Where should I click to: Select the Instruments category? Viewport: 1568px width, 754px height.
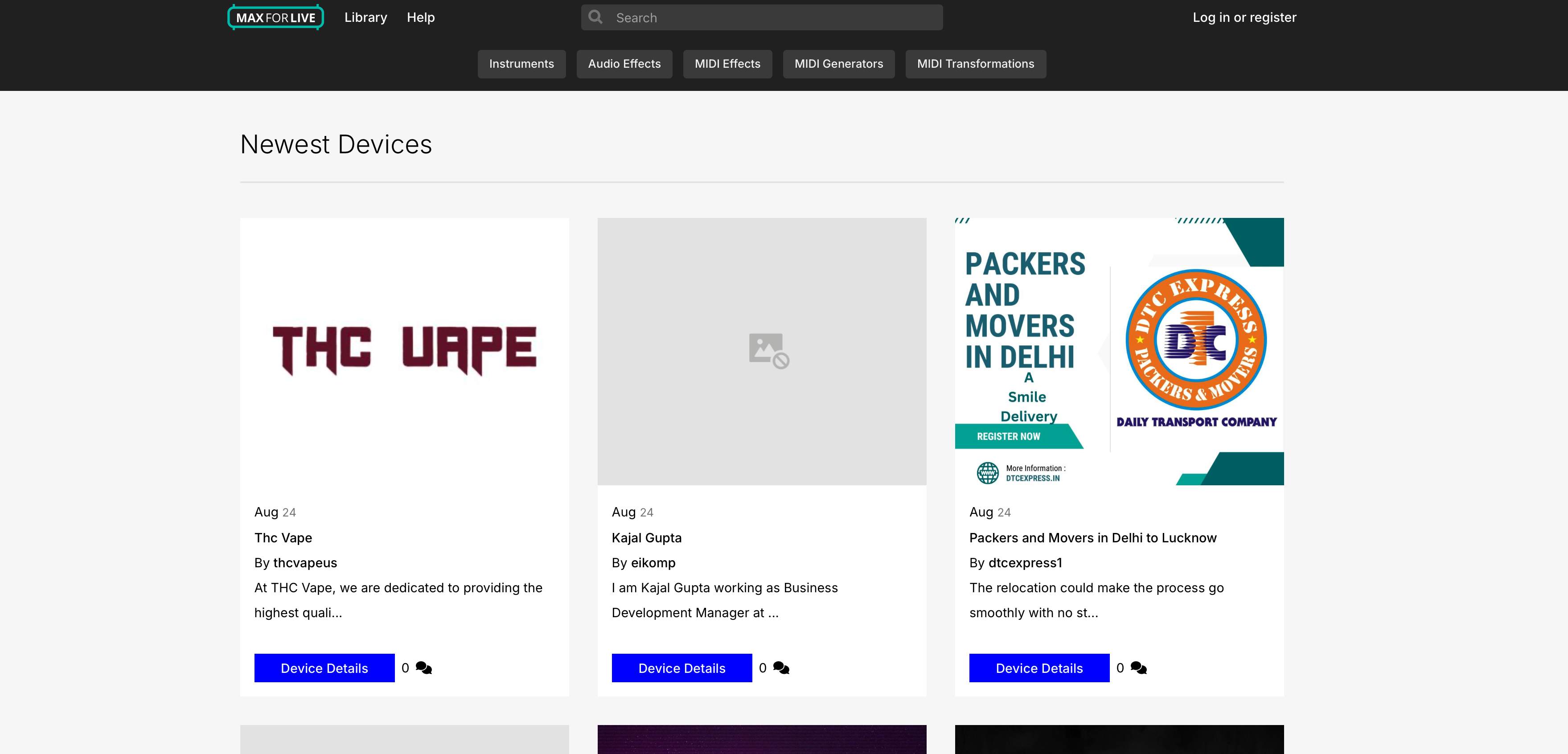pyautogui.click(x=521, y=64)
